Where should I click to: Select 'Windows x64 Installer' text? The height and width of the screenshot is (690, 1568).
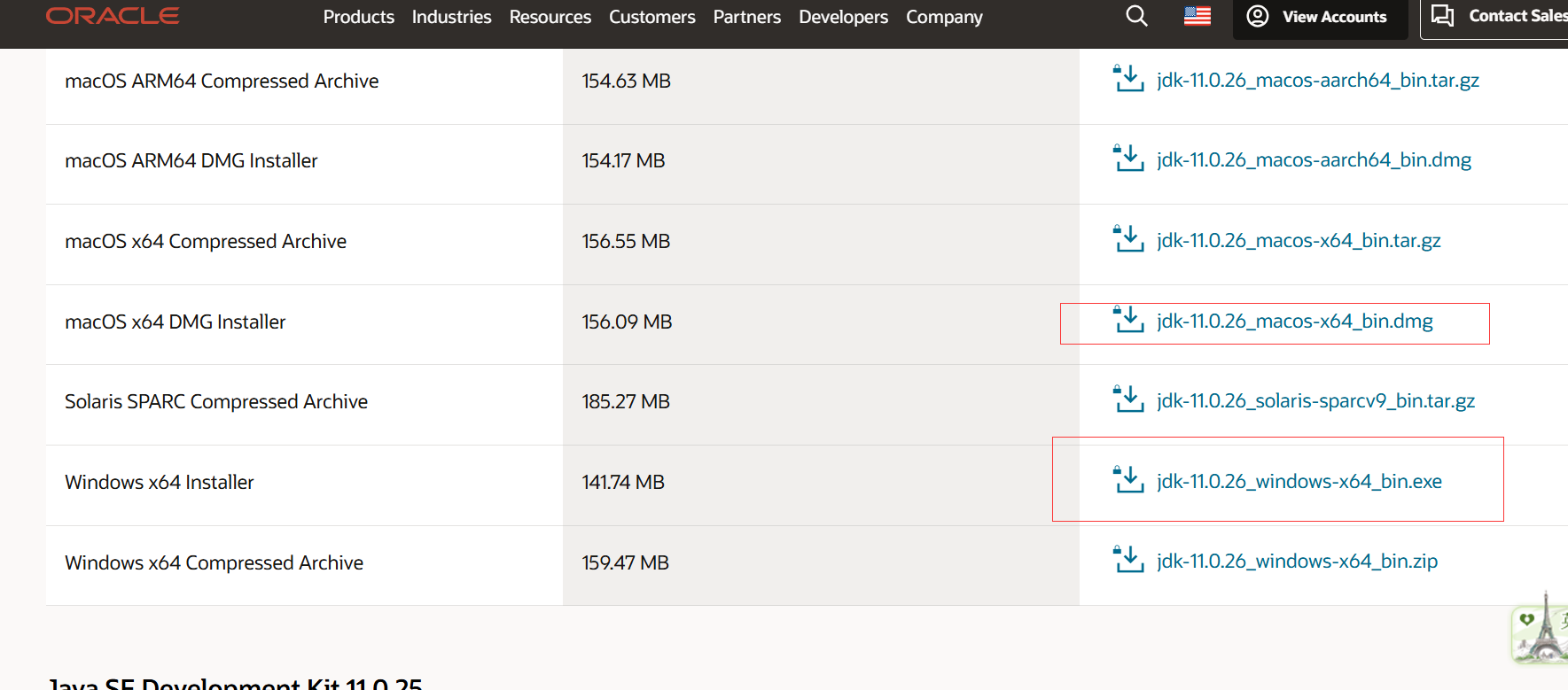tap(160, 482)
